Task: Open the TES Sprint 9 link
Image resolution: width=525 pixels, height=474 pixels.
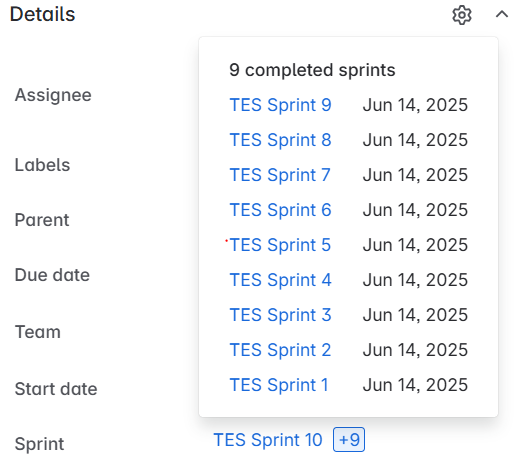Action: 280,105
